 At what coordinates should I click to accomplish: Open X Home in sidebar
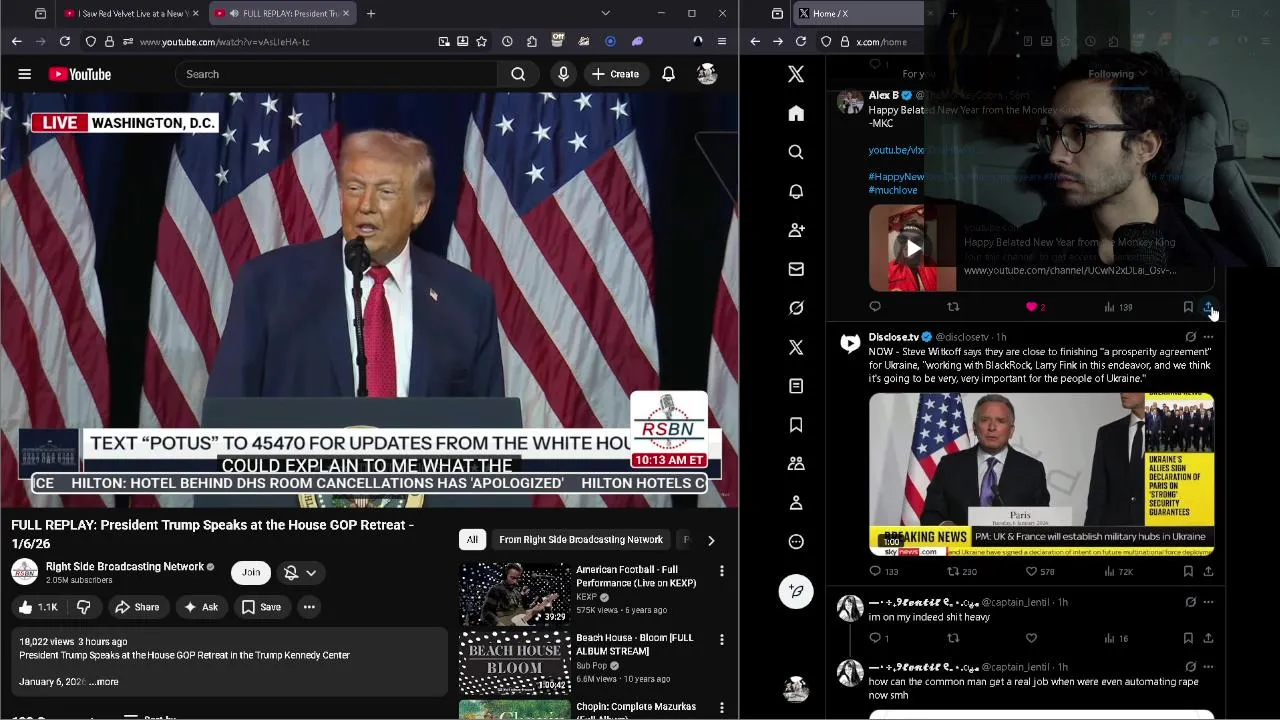tap(796, 113)
